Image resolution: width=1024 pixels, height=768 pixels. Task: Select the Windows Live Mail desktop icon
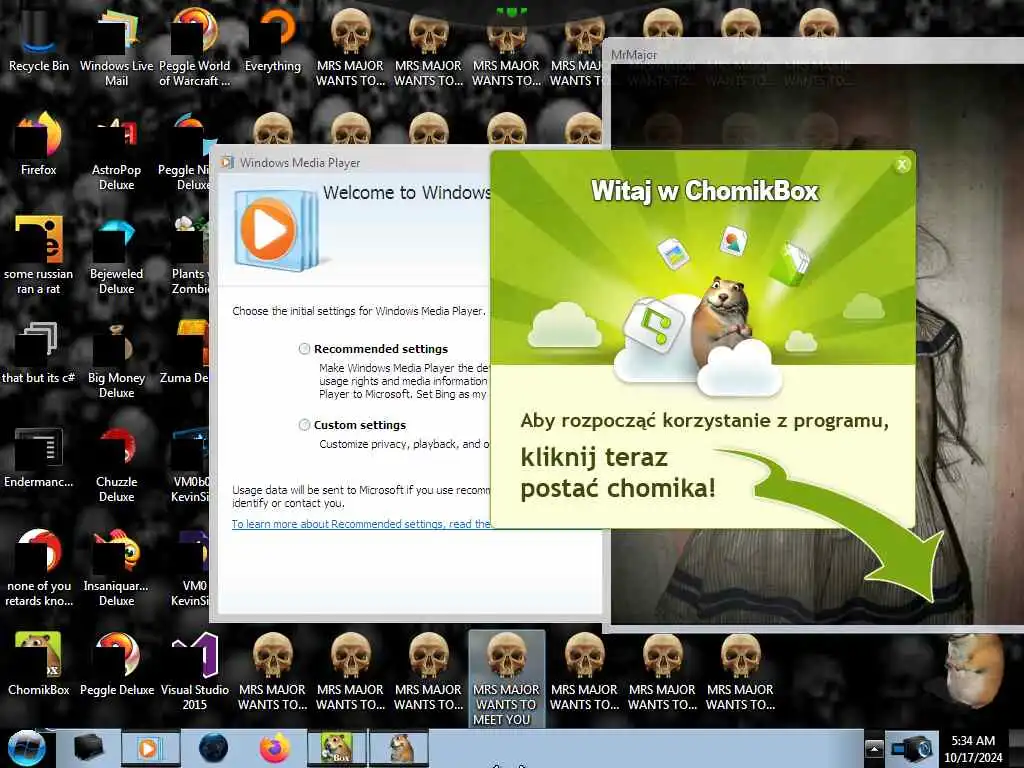tap(116, 46)
